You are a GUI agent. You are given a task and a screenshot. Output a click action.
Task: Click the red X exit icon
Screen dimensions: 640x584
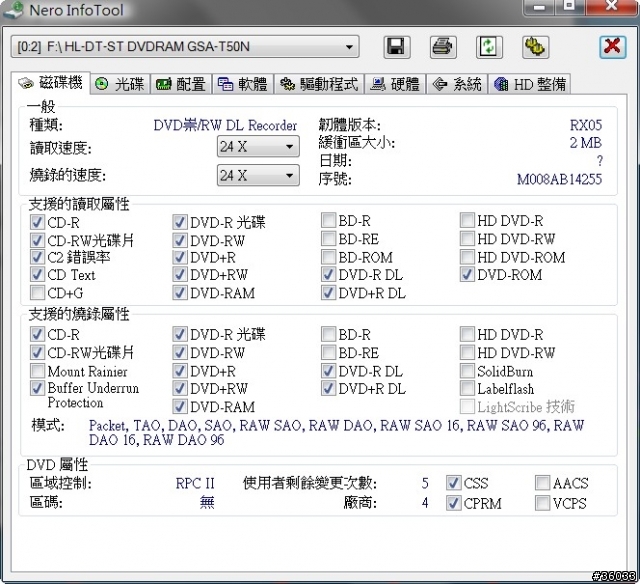click(612, 47)
